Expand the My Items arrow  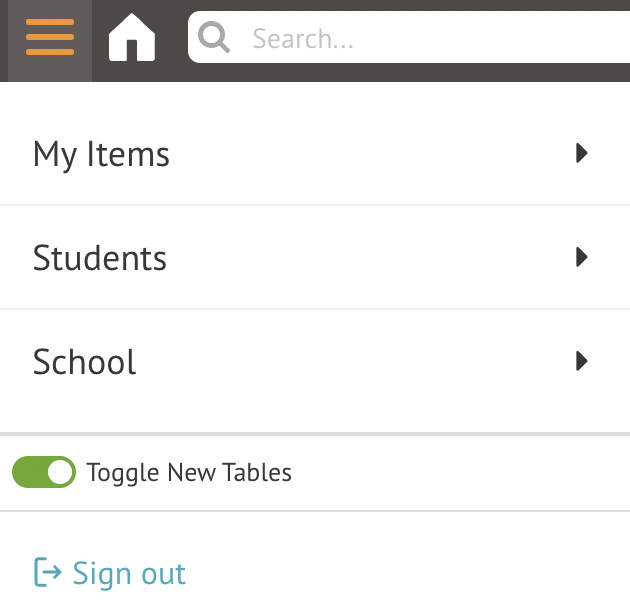(581, 153)
